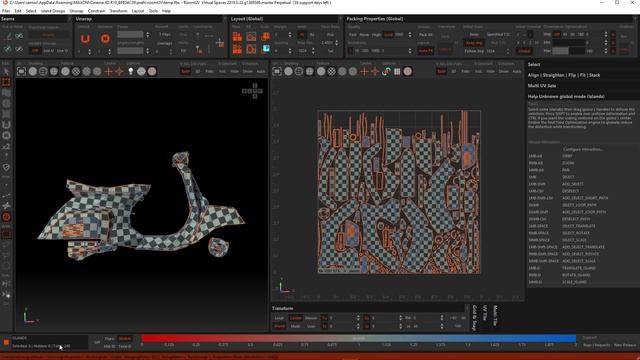This screenshot has width=640, height=360.
Task: Click the frame-all icon in UV viewport toolbar
Action: (x=277, y=71)
